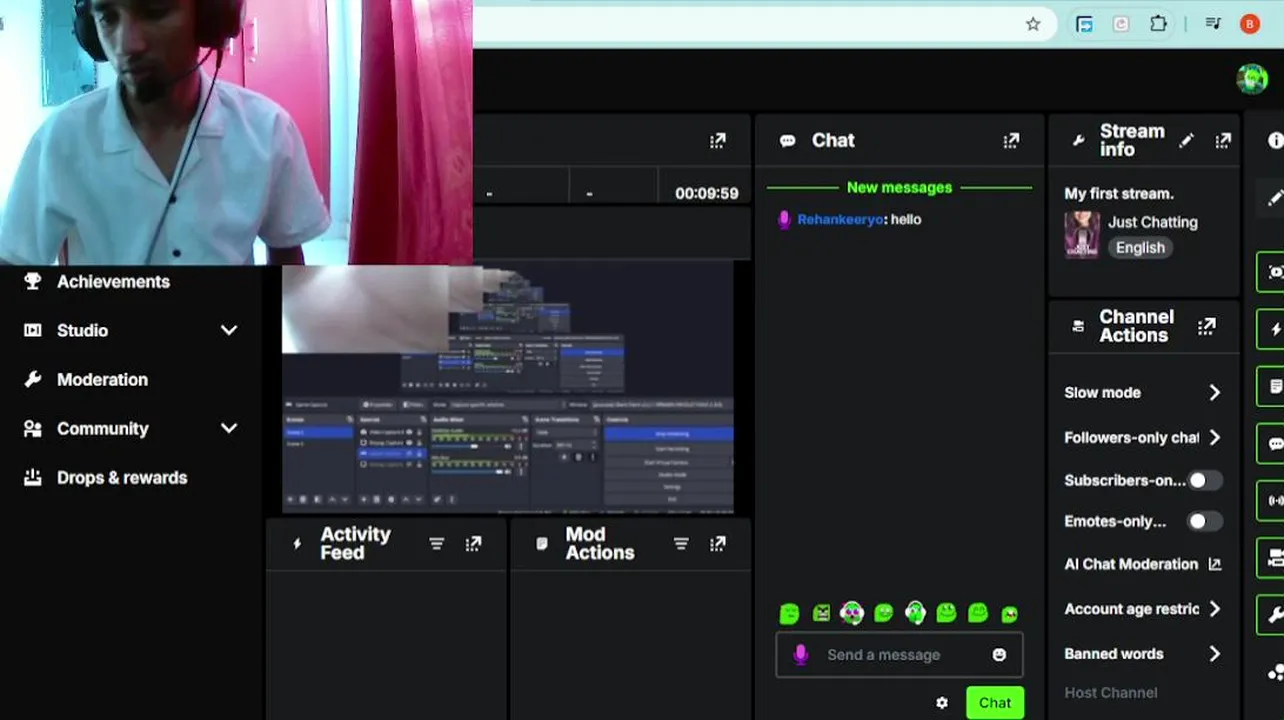Image resolution: width=1284 pixels, height=720 pixels.
Task: Open browser Extensions puzzle icon
Action: pyautogui.click(x=1158, y=24)
